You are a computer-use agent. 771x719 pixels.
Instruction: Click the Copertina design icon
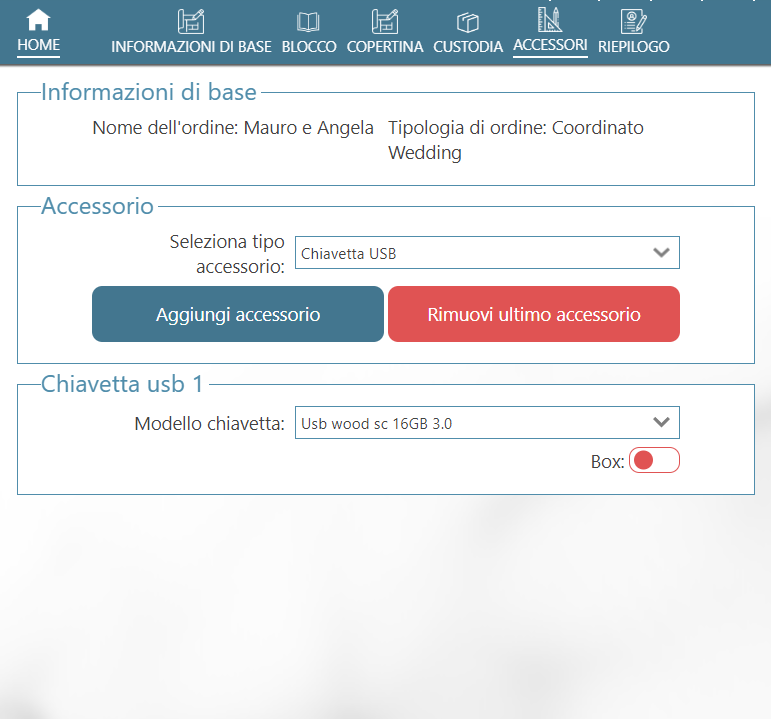click(385, 21)
